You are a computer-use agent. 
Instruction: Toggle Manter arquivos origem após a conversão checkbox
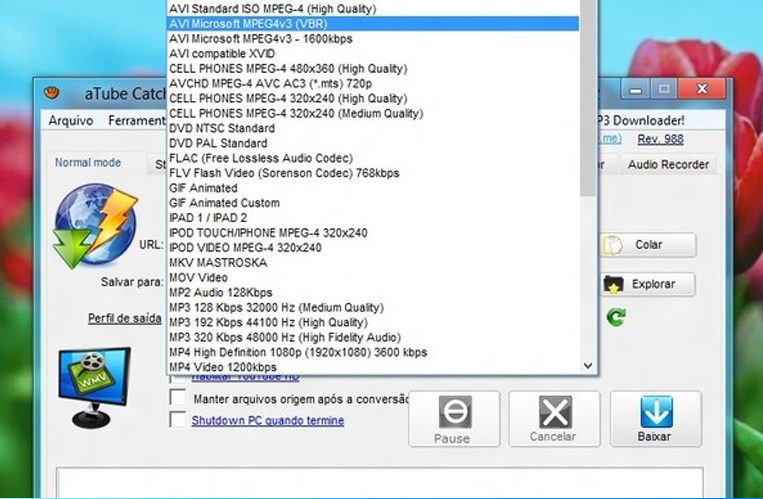[x=178, y=397]
